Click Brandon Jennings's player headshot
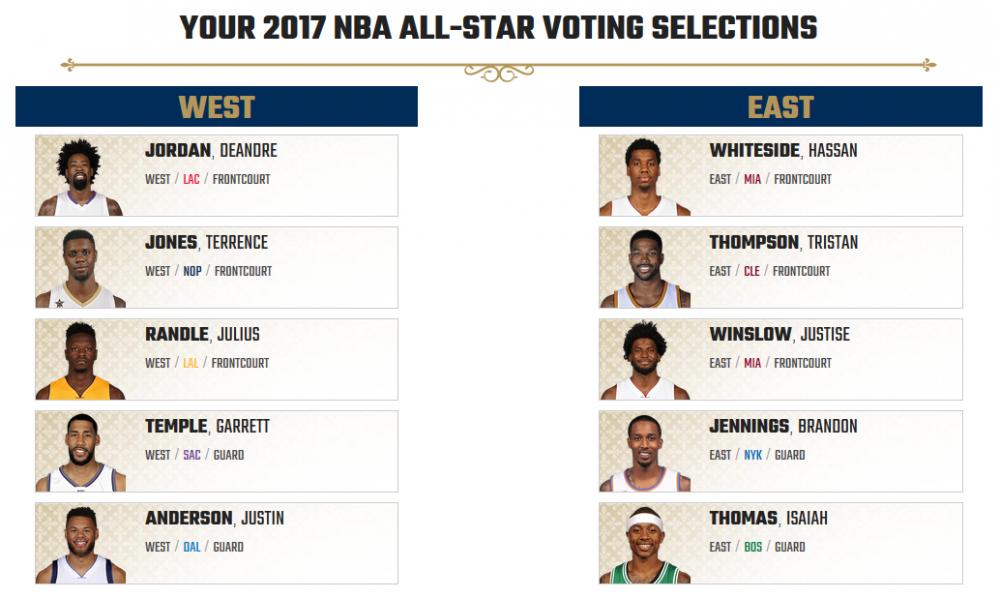 click(x=644, y=453)
